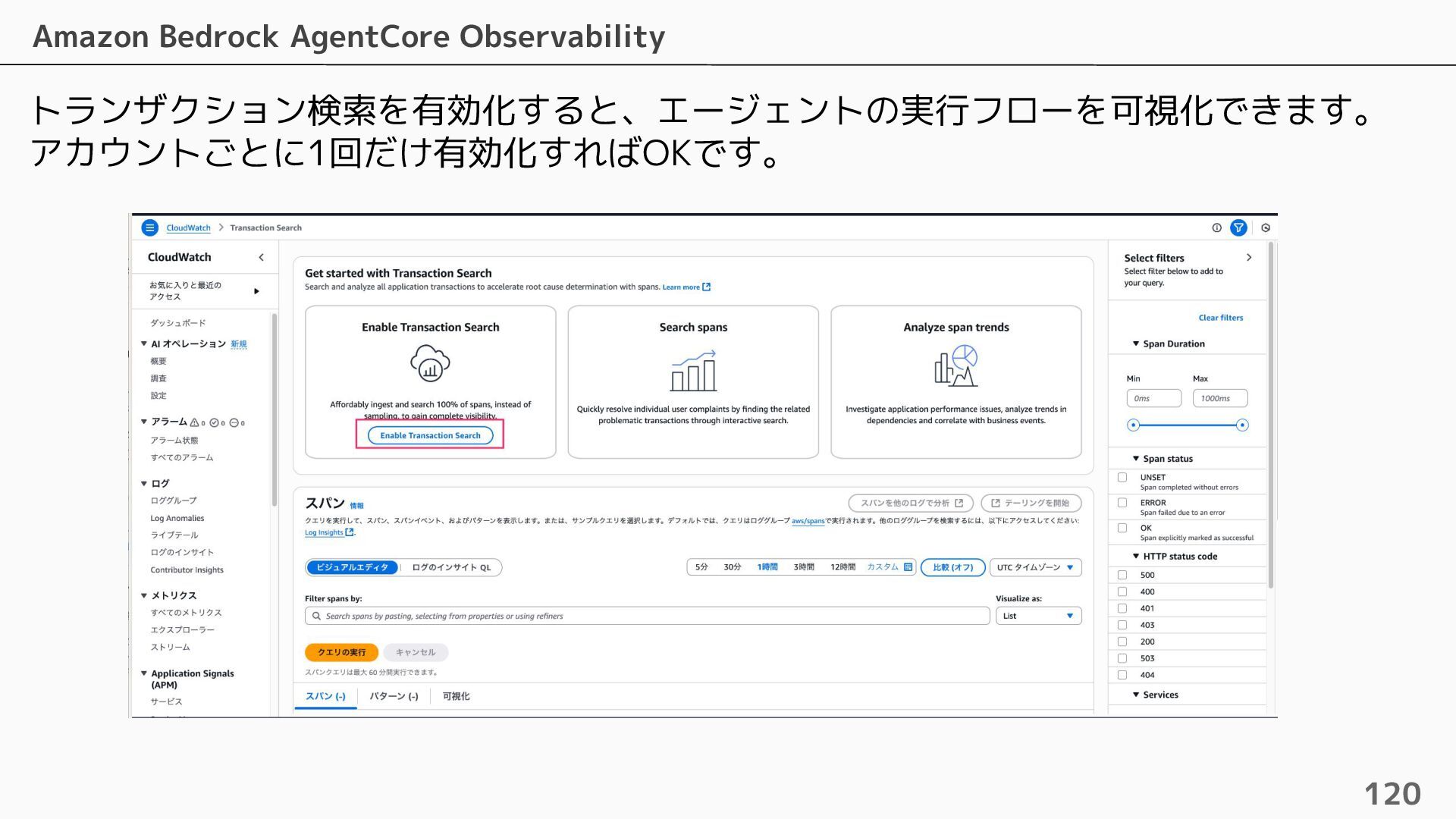Open the CloudWatch hamburger navigation menu icon
1456x819 pixels.
tap(150, 227)
